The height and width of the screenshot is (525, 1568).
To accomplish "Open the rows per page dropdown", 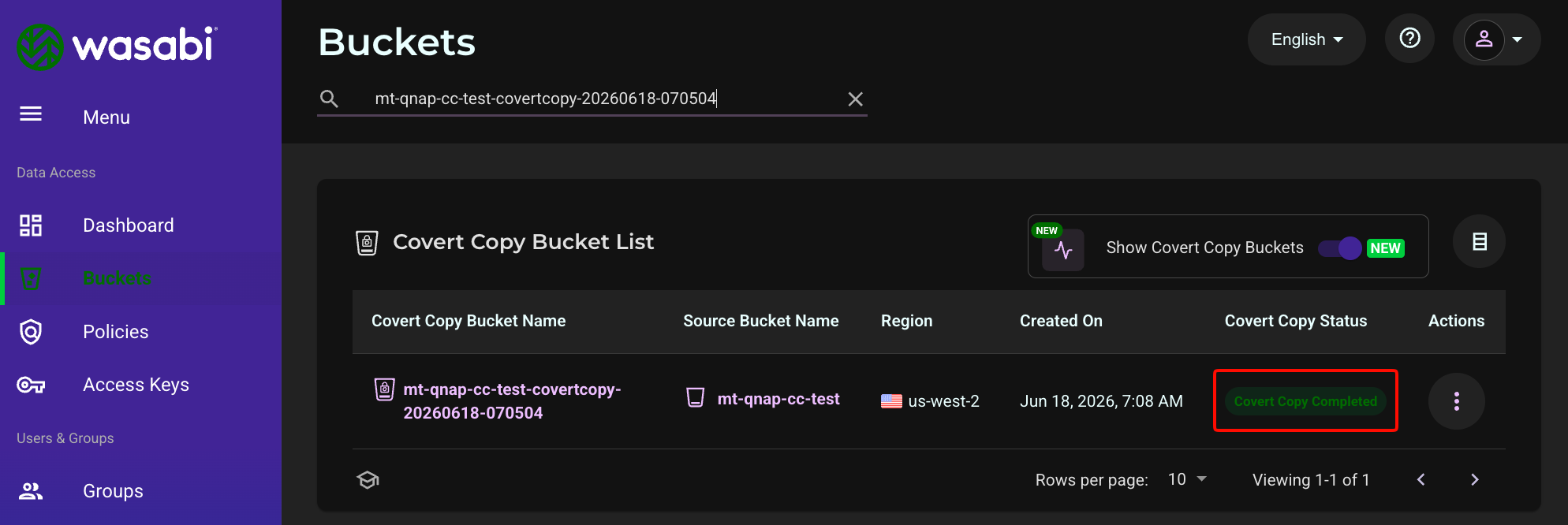I will click(1187, 479).
